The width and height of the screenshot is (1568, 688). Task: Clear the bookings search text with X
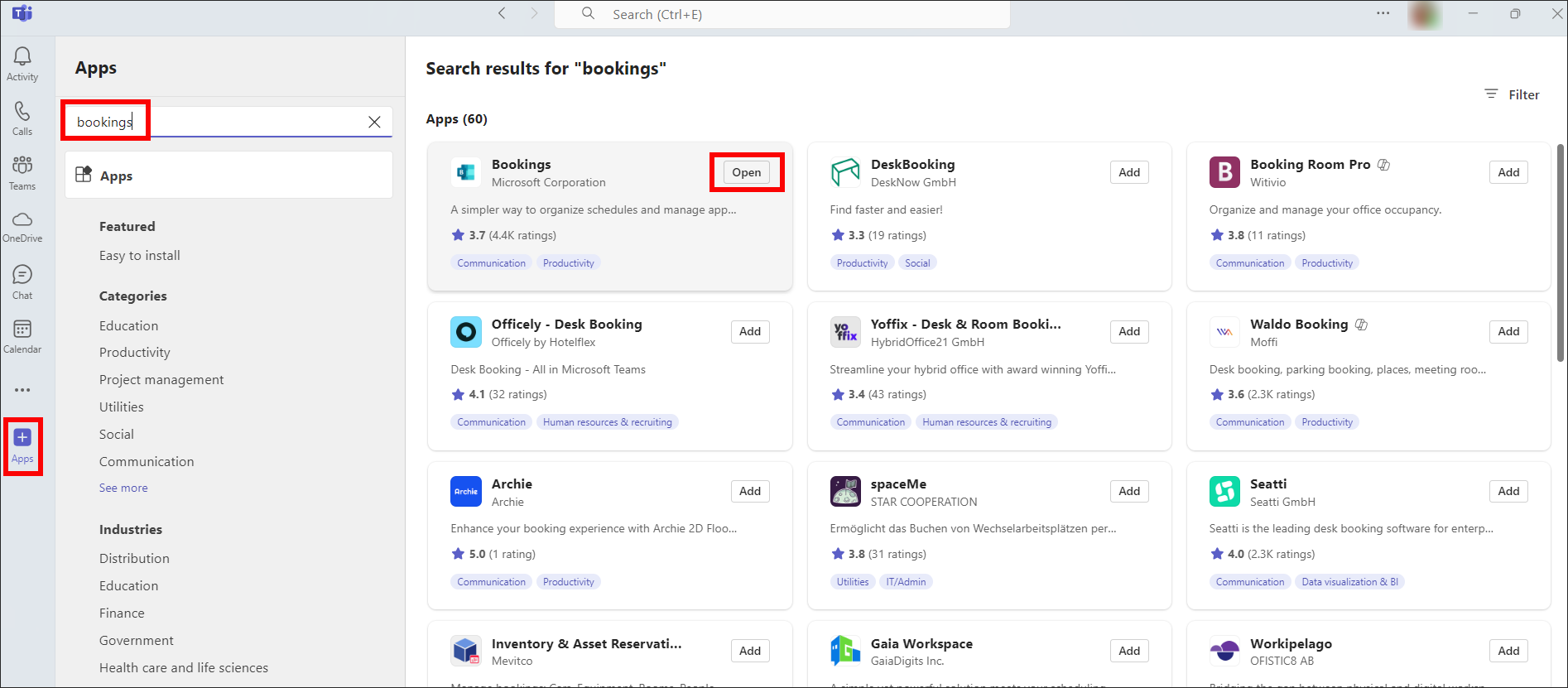[x=374, y=122]
